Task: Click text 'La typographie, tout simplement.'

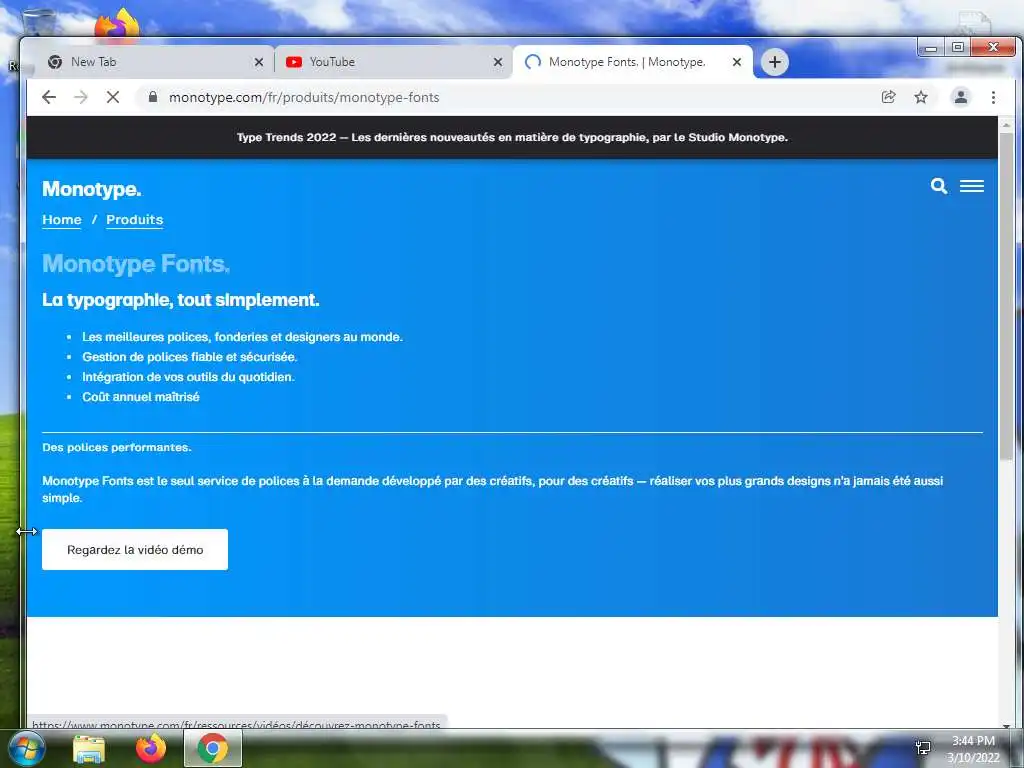Action: coord(181,300)
